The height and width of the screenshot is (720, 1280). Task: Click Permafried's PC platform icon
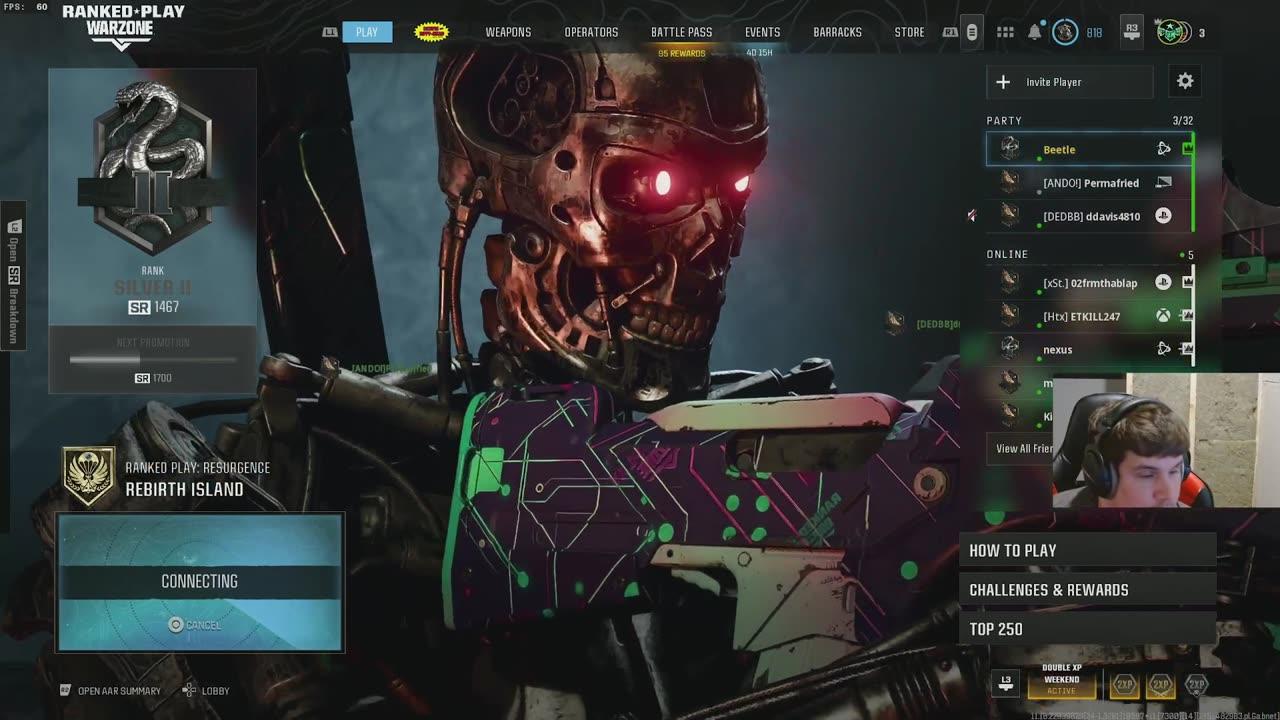coord(1163,183)
